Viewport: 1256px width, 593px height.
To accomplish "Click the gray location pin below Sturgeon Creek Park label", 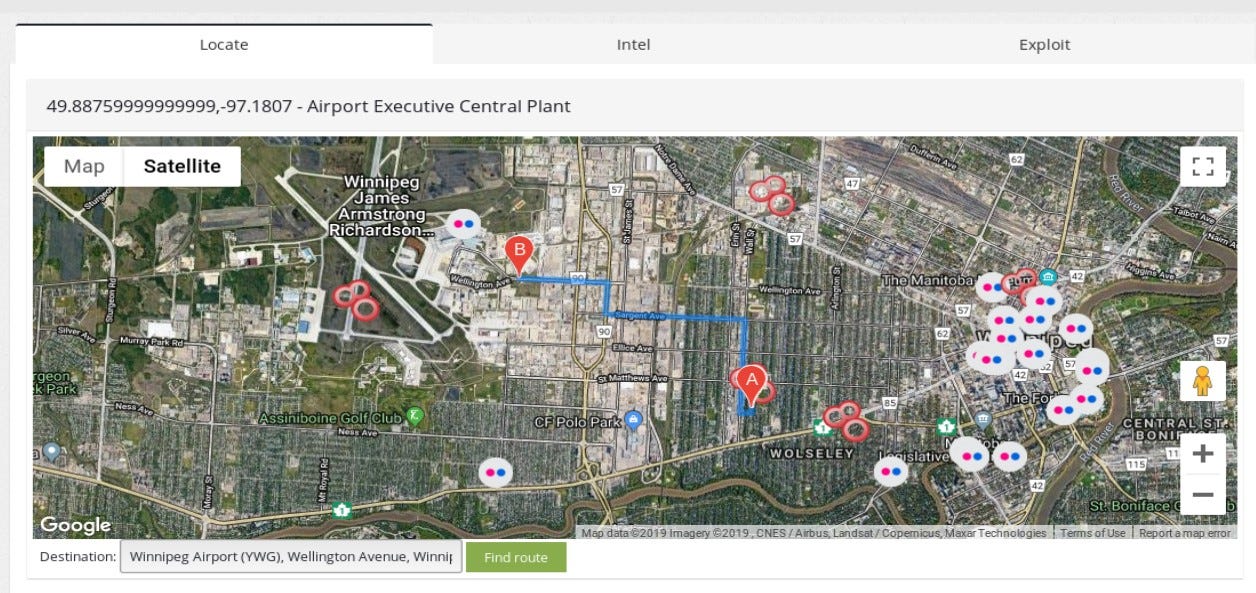I will [x=52, y=452].
